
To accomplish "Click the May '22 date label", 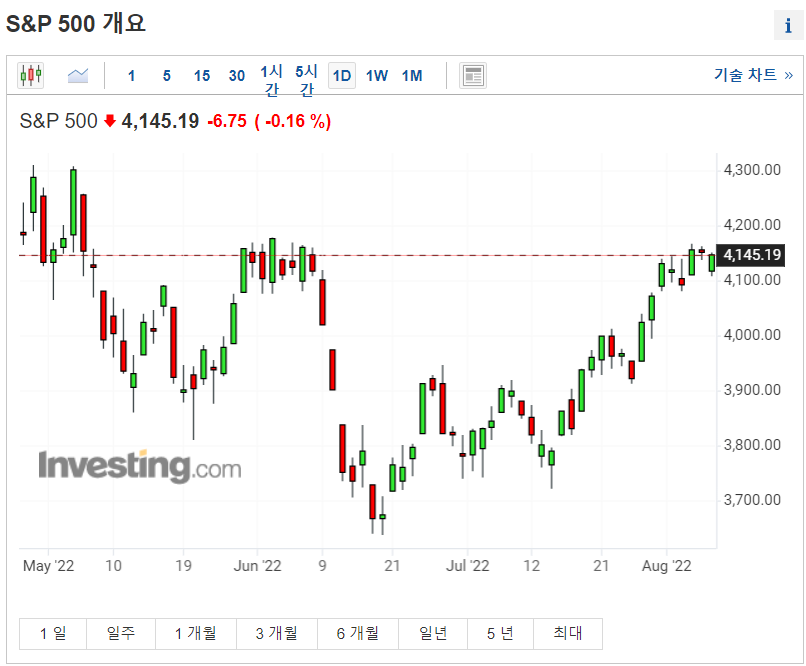I will click(x=48, y=566).
